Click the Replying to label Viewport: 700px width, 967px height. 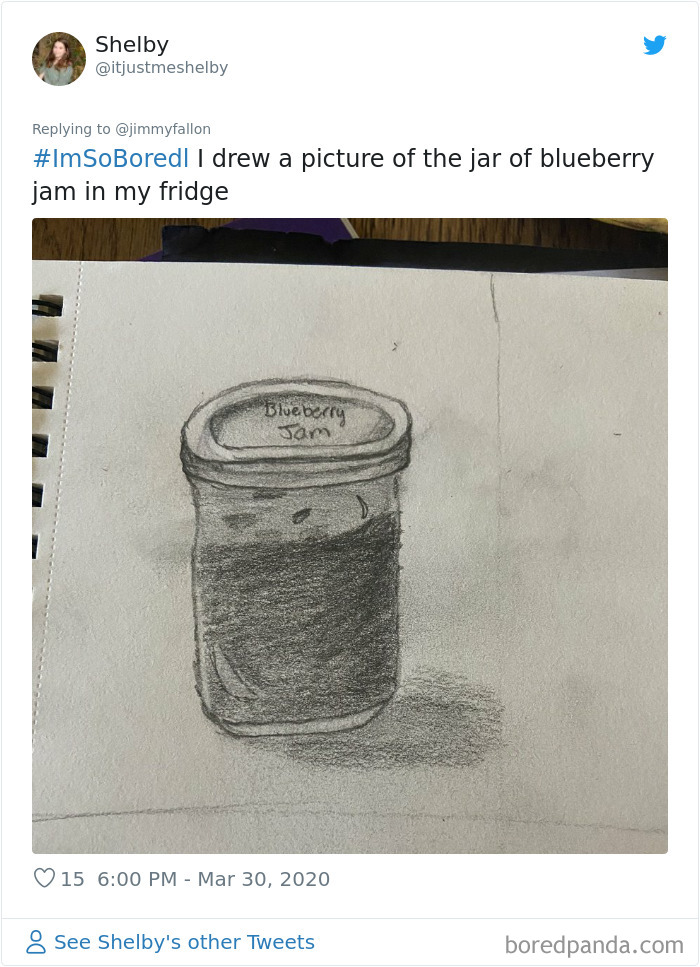point(71,129)
